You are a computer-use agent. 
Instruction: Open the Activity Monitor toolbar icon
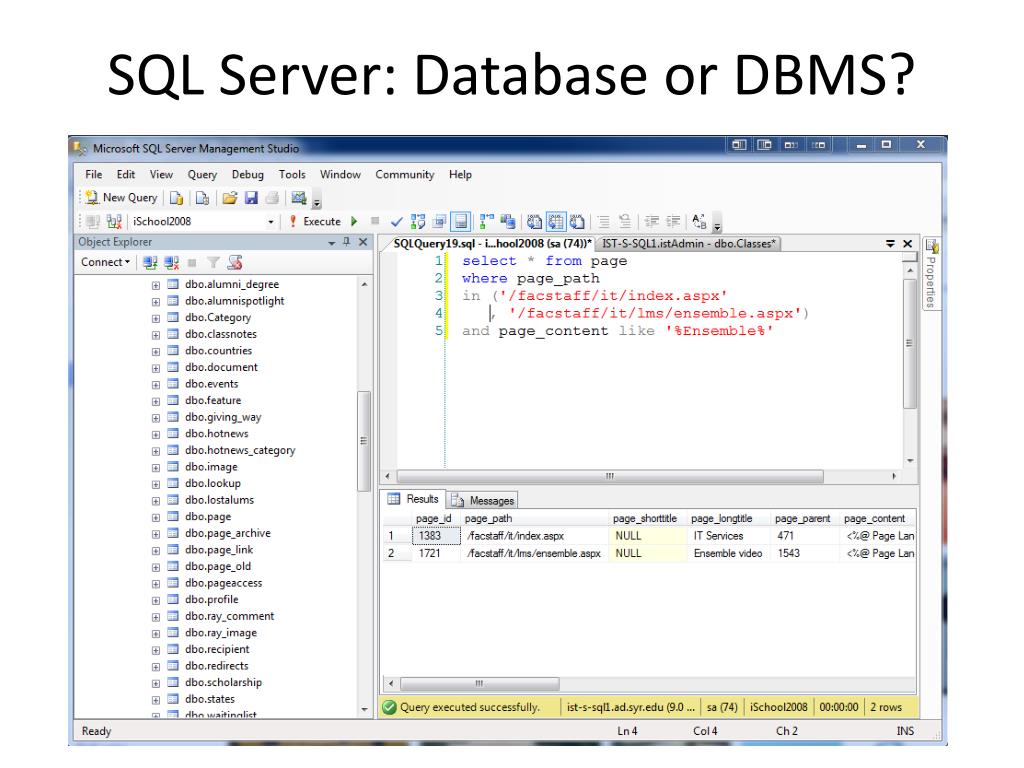pyautogui.click(x=299, y=198)
